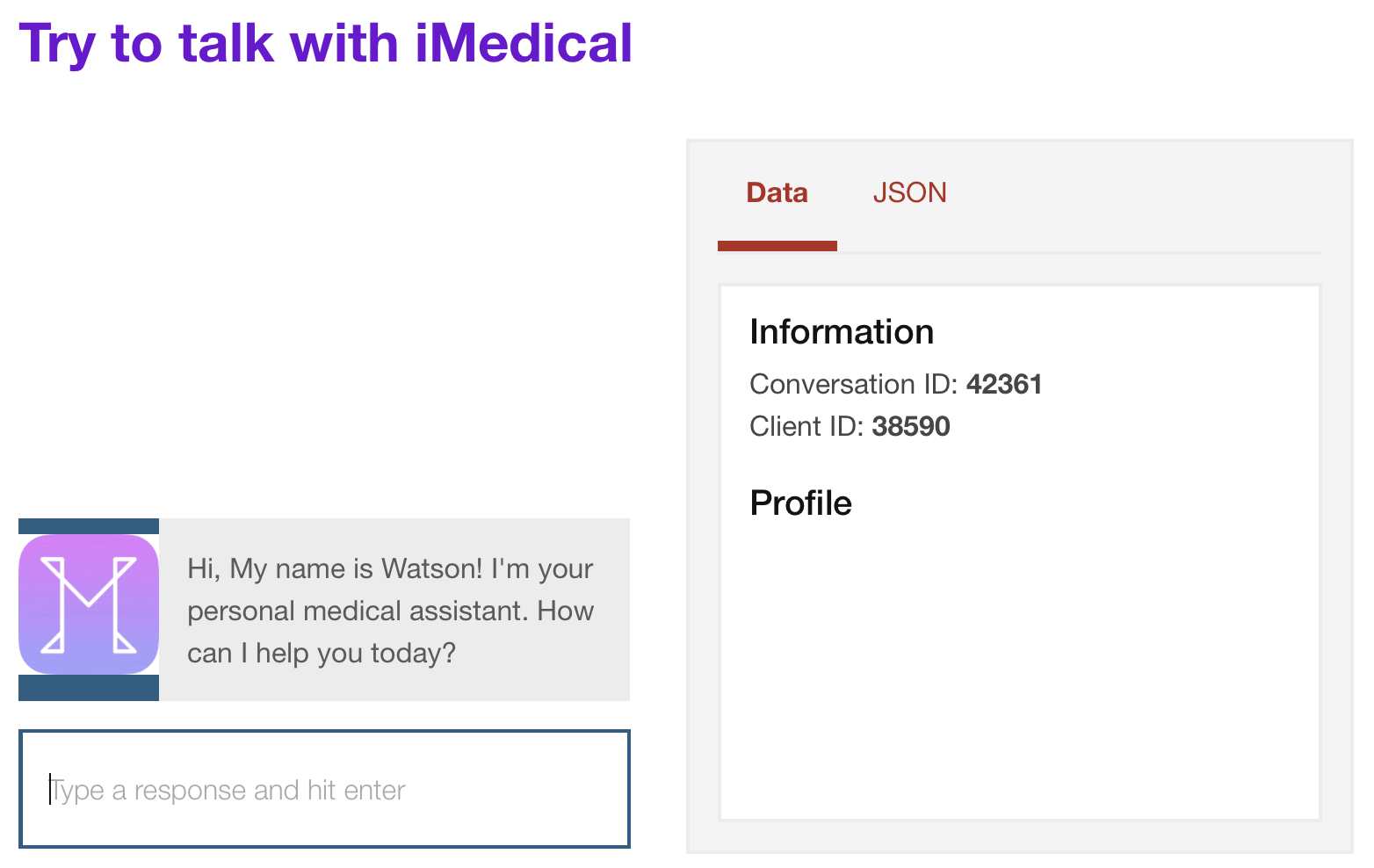
Task: Select the Data tab
Action: 777,192
